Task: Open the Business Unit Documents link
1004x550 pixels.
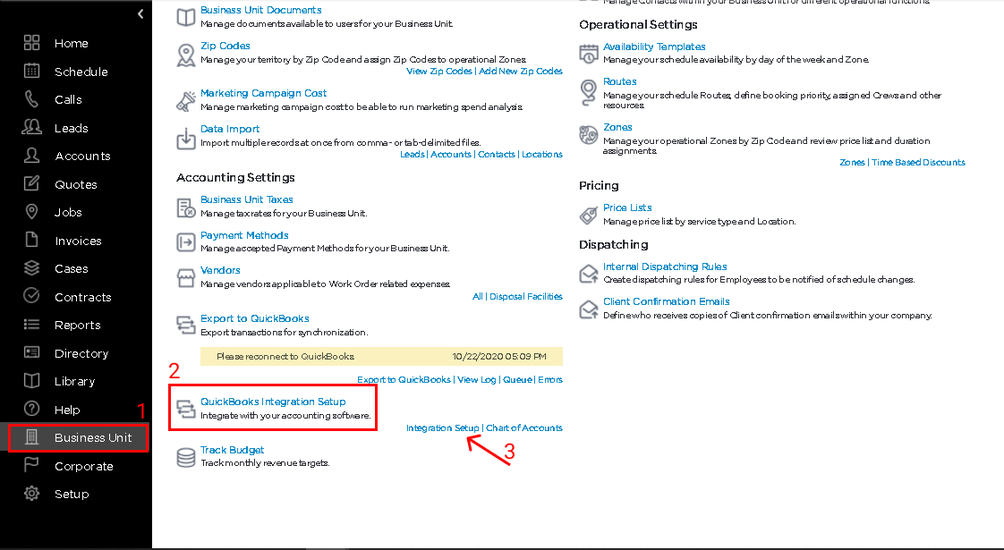Action: [261, 10]
